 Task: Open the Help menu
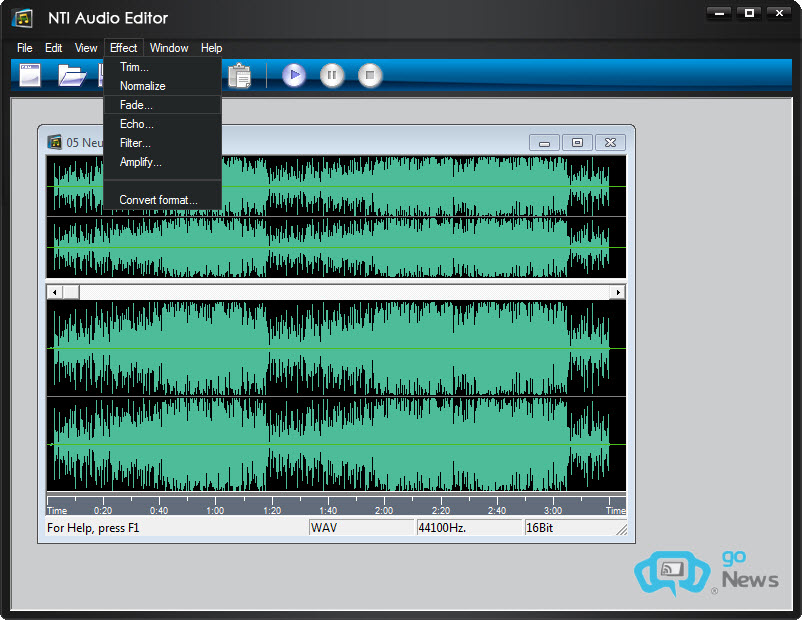(211, 48)
